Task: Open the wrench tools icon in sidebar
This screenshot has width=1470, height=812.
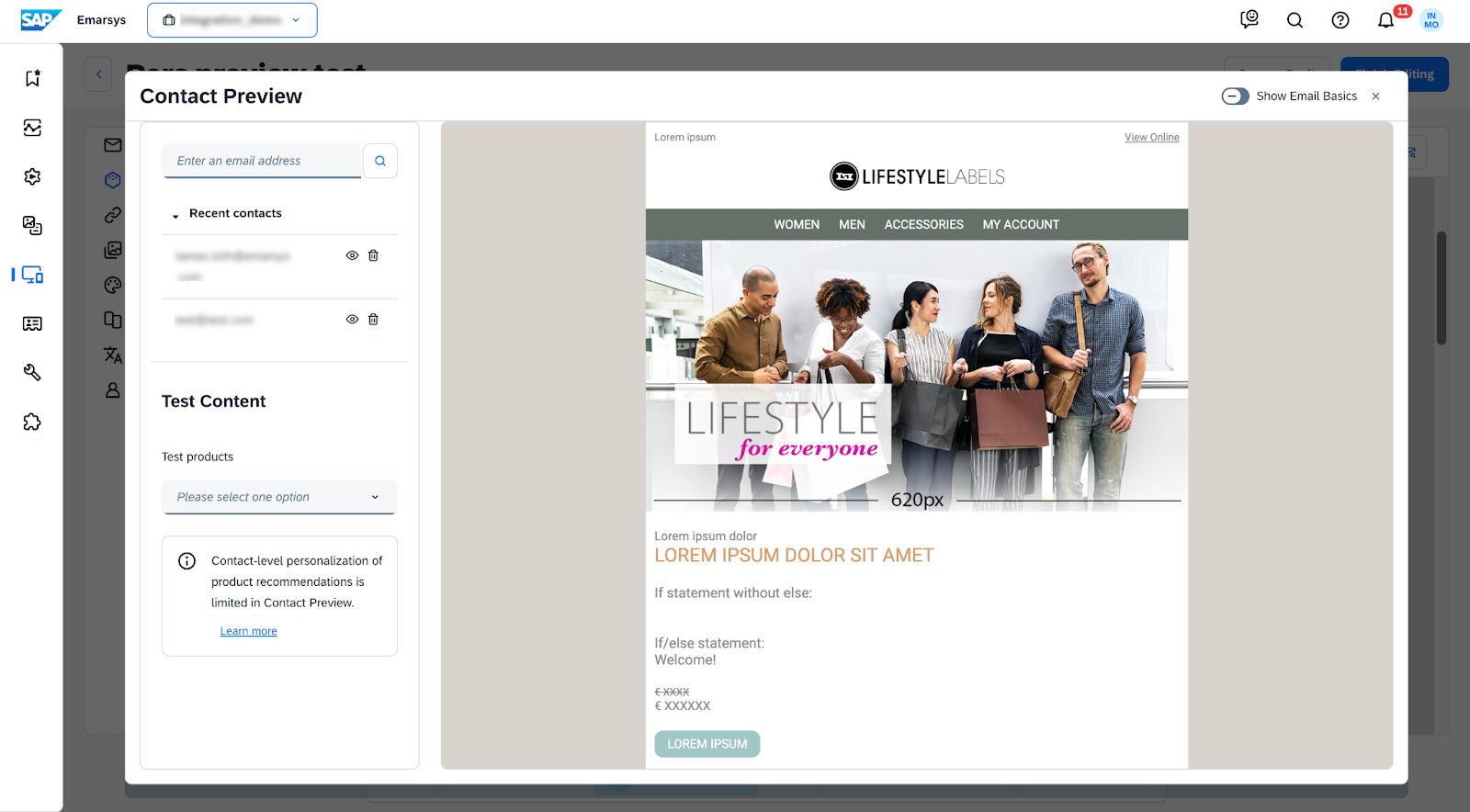Action: 32,372
